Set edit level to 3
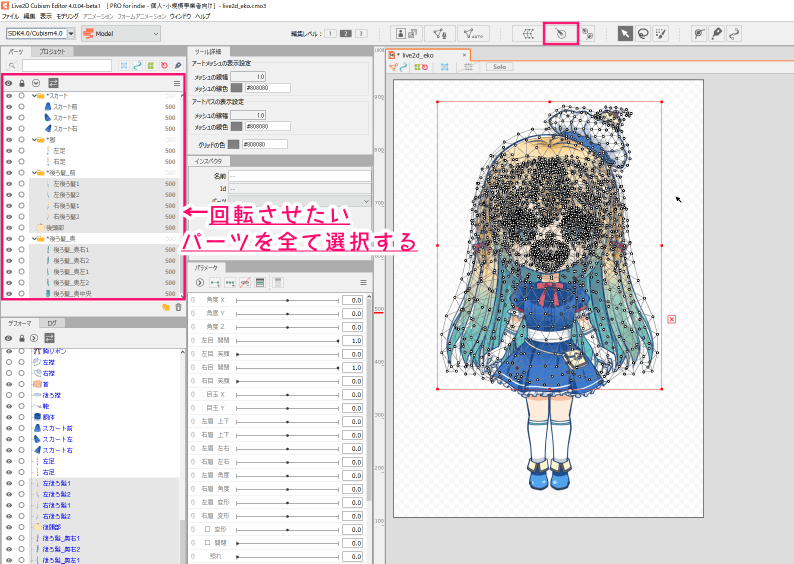 (x=361, y=33)
